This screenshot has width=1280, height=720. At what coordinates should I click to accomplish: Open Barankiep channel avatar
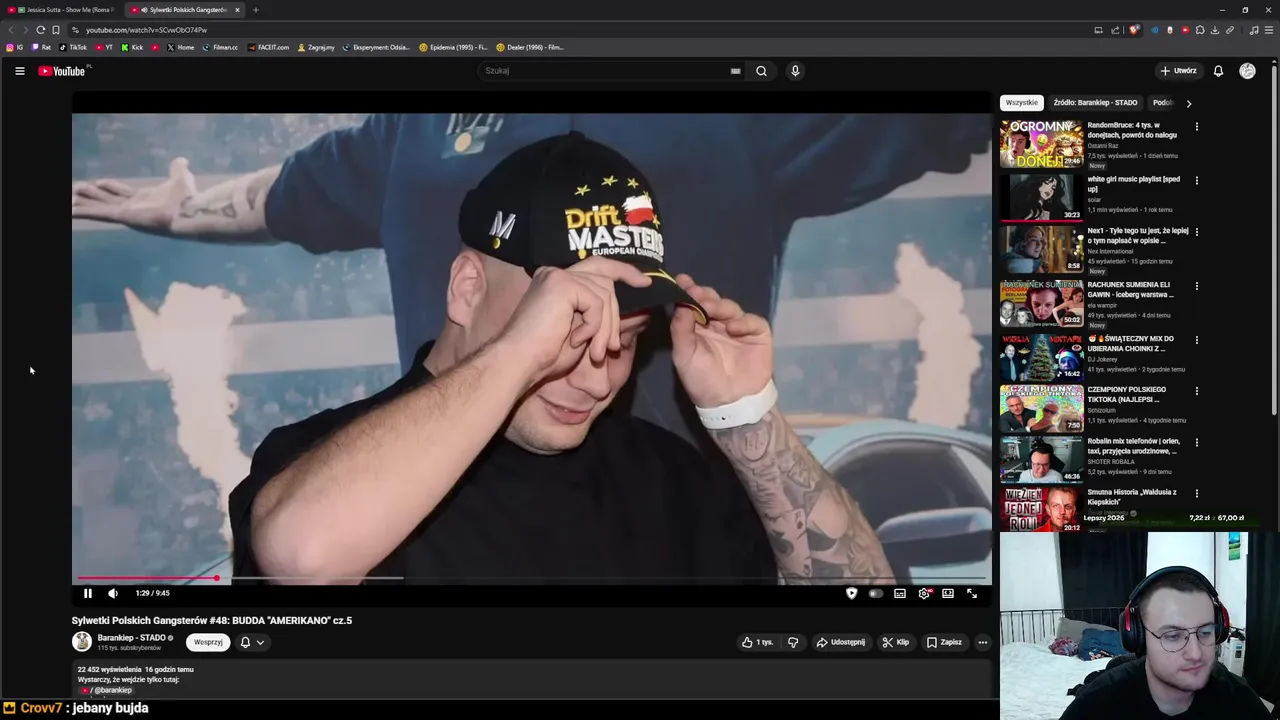[x=82, y=642]
